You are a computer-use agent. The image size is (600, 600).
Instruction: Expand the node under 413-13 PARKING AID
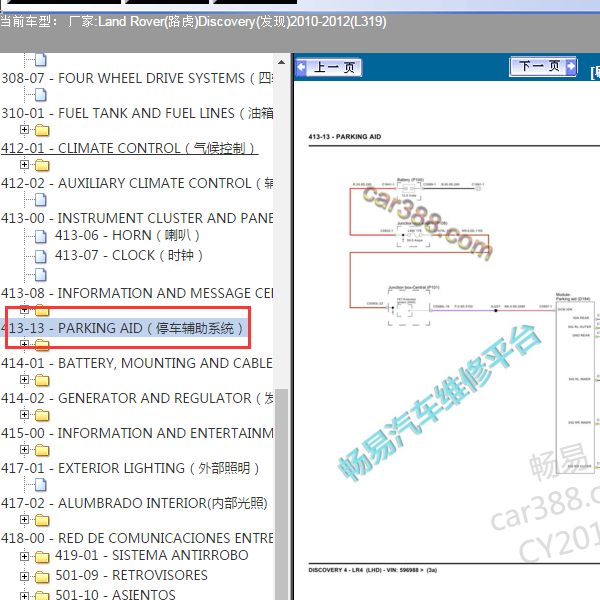click(24, 344)
